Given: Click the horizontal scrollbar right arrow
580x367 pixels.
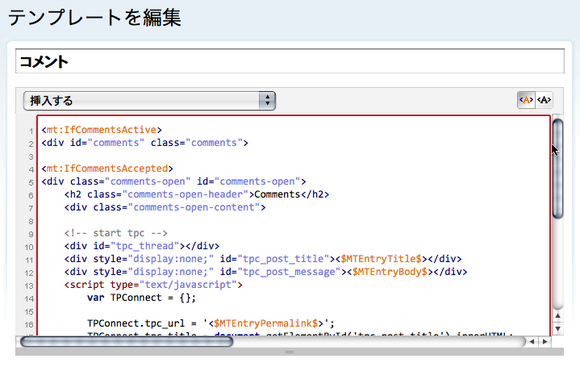Looking at the screenshot, I should click(545, 342).
